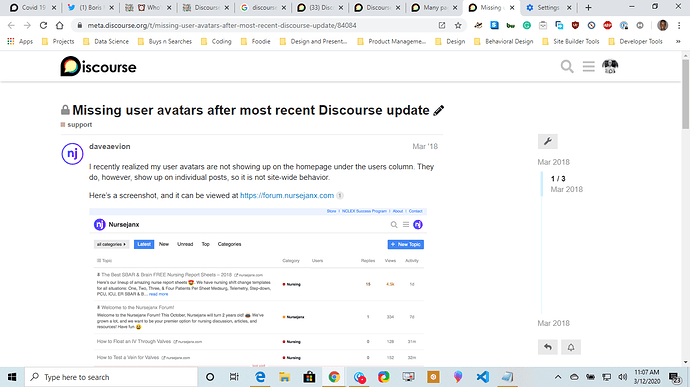The width and height of the screenshot is (690, 387).
Task: Click the reply arrow button in timeline
Action: click(547, 347)
